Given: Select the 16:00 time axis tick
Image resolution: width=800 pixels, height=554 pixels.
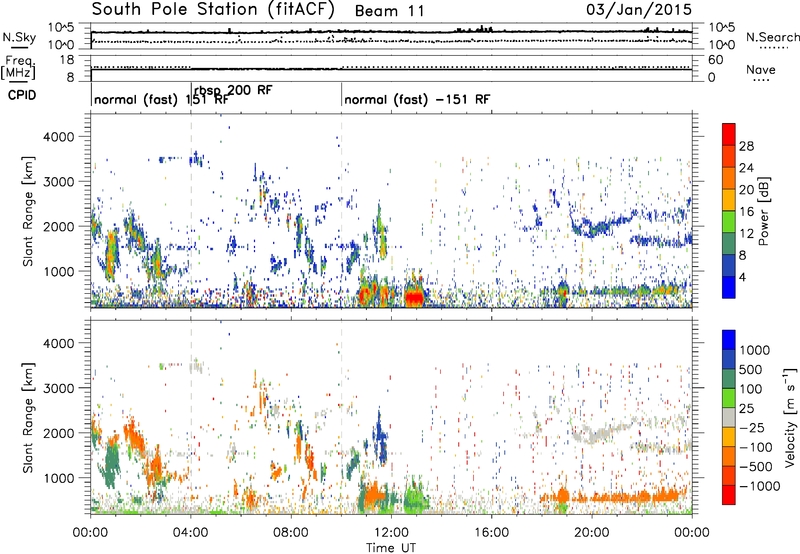Looking at the screenshot, I should (x=491, y=533).
